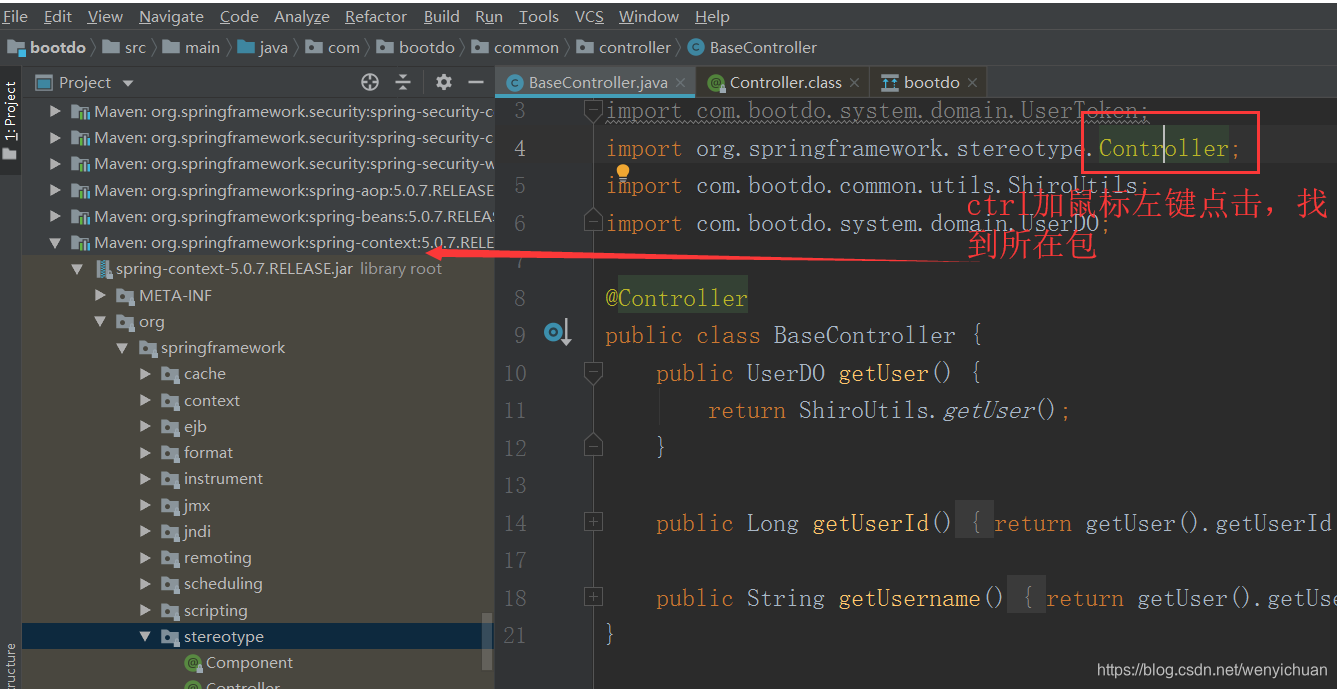This screenshot has height=689, width=1337.
Task: Expand the folded getUsername method
Action: [593, 597]
